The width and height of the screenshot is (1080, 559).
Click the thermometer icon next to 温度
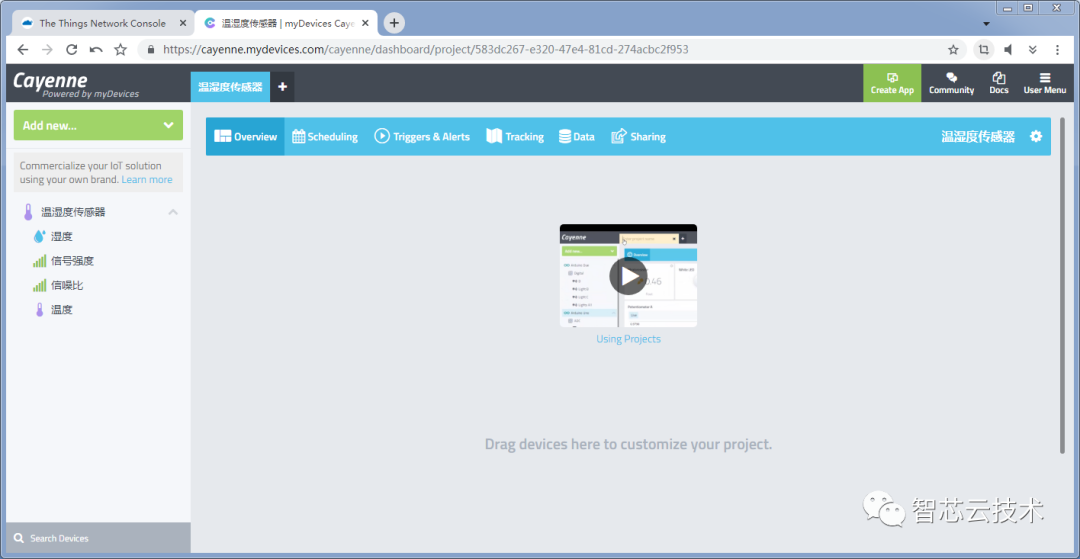(39, 310)
